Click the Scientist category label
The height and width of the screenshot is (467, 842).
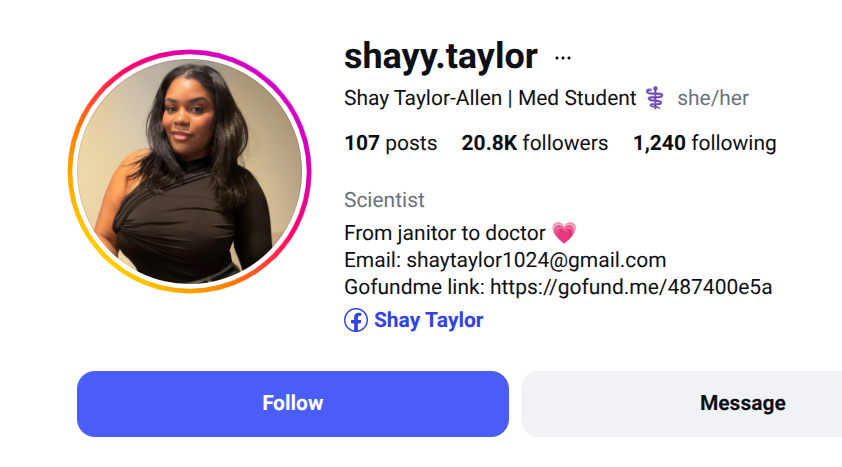(x=384, y=200)
